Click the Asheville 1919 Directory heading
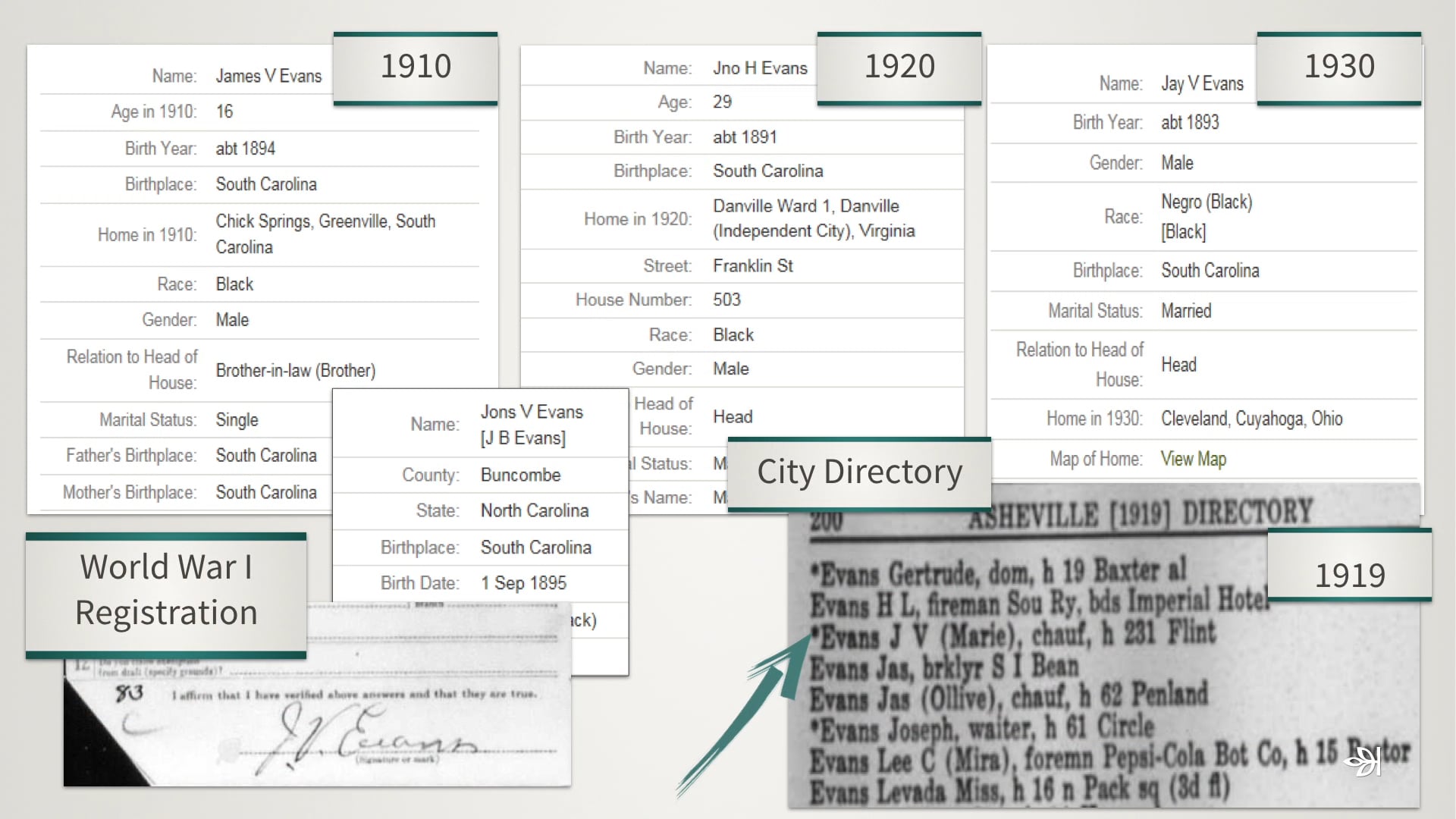1456x819 pixels. tap(1140, 514)
